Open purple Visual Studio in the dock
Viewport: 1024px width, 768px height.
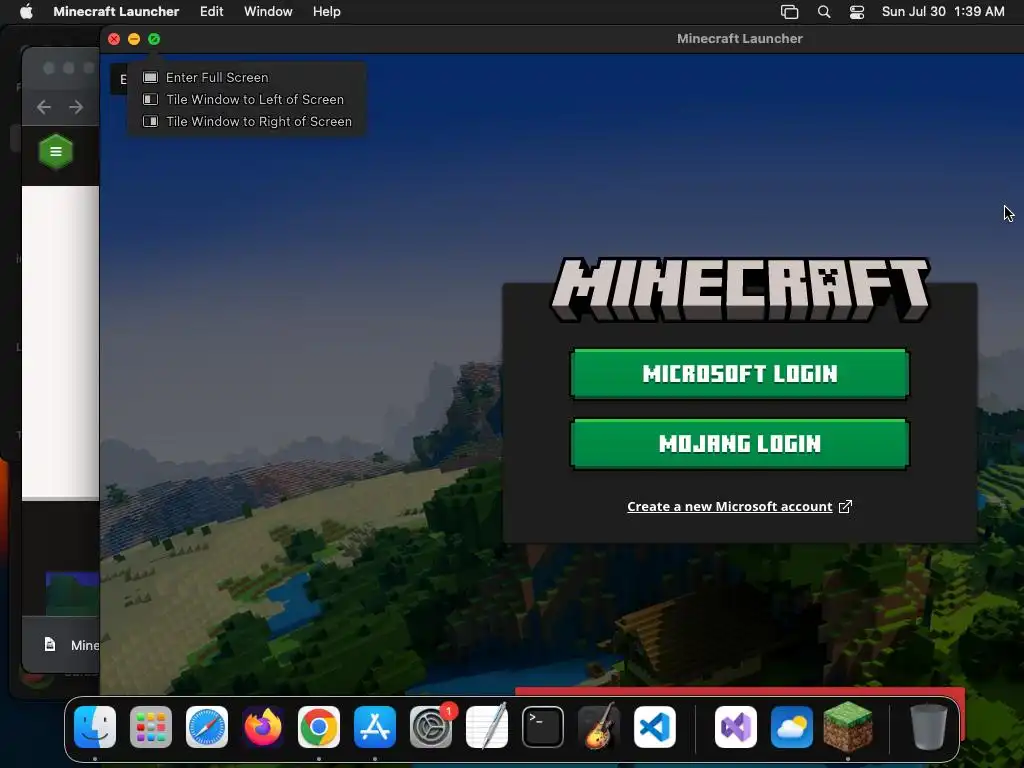point(736,727)
